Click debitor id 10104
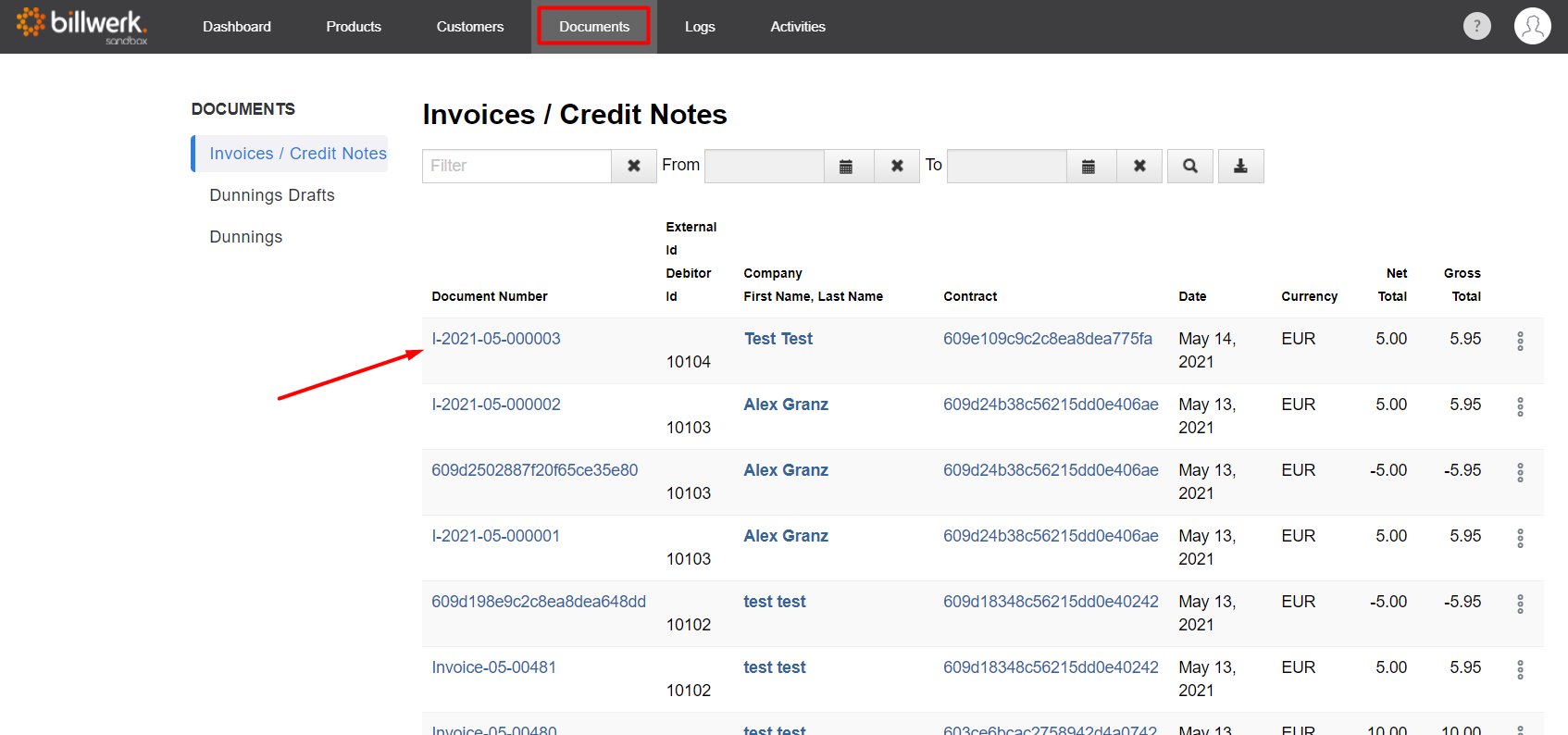The image size is (1568, 735). click(x=689, y=362)
